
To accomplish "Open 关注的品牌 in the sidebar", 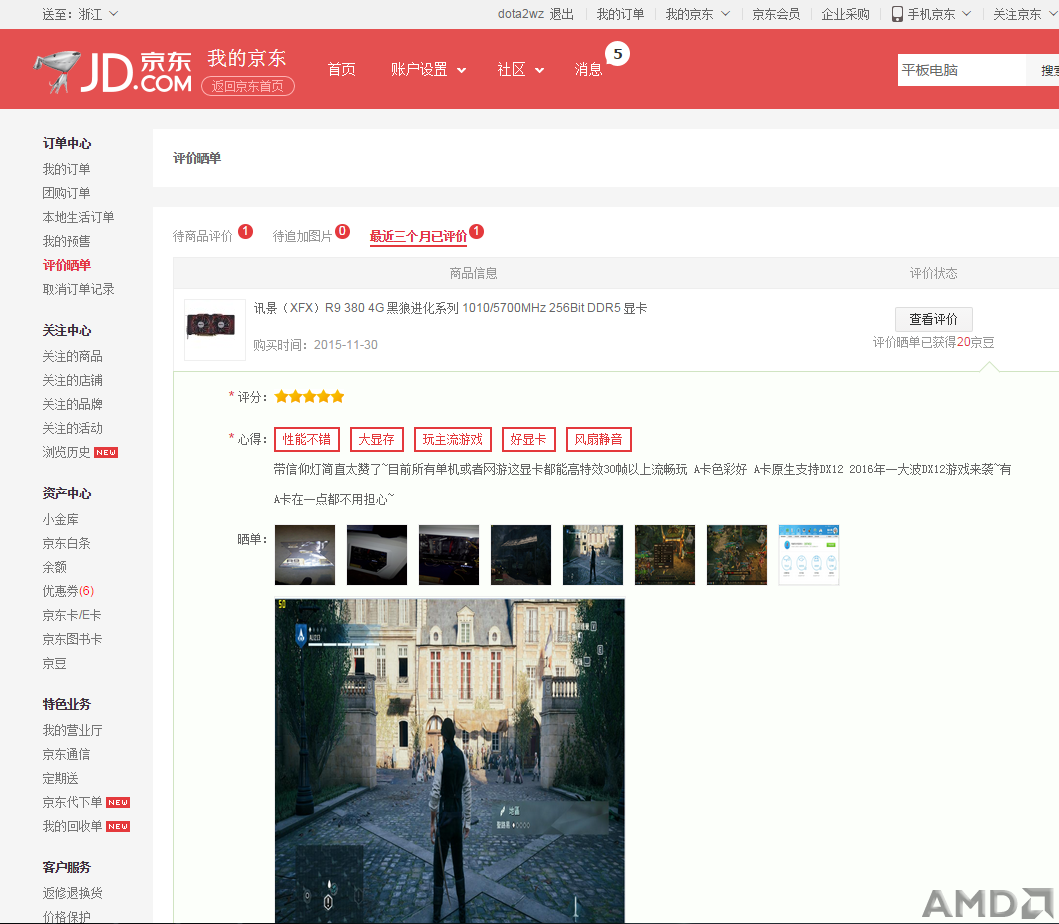I will pyautogui.click(x=72, y=404).
